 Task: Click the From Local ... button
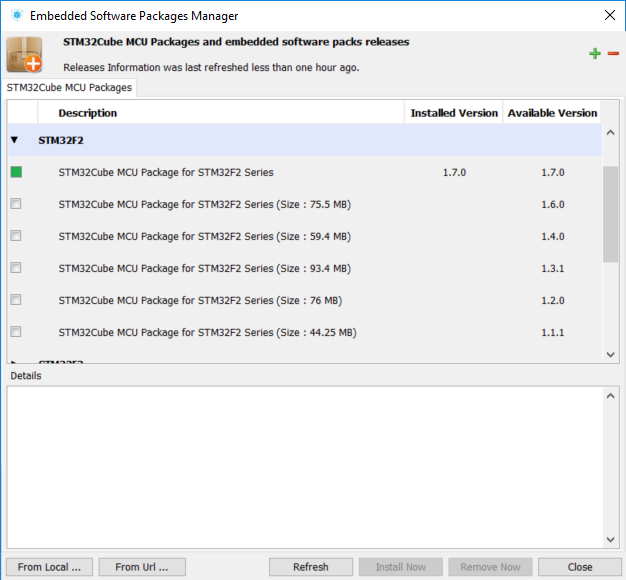pos(50,567)
